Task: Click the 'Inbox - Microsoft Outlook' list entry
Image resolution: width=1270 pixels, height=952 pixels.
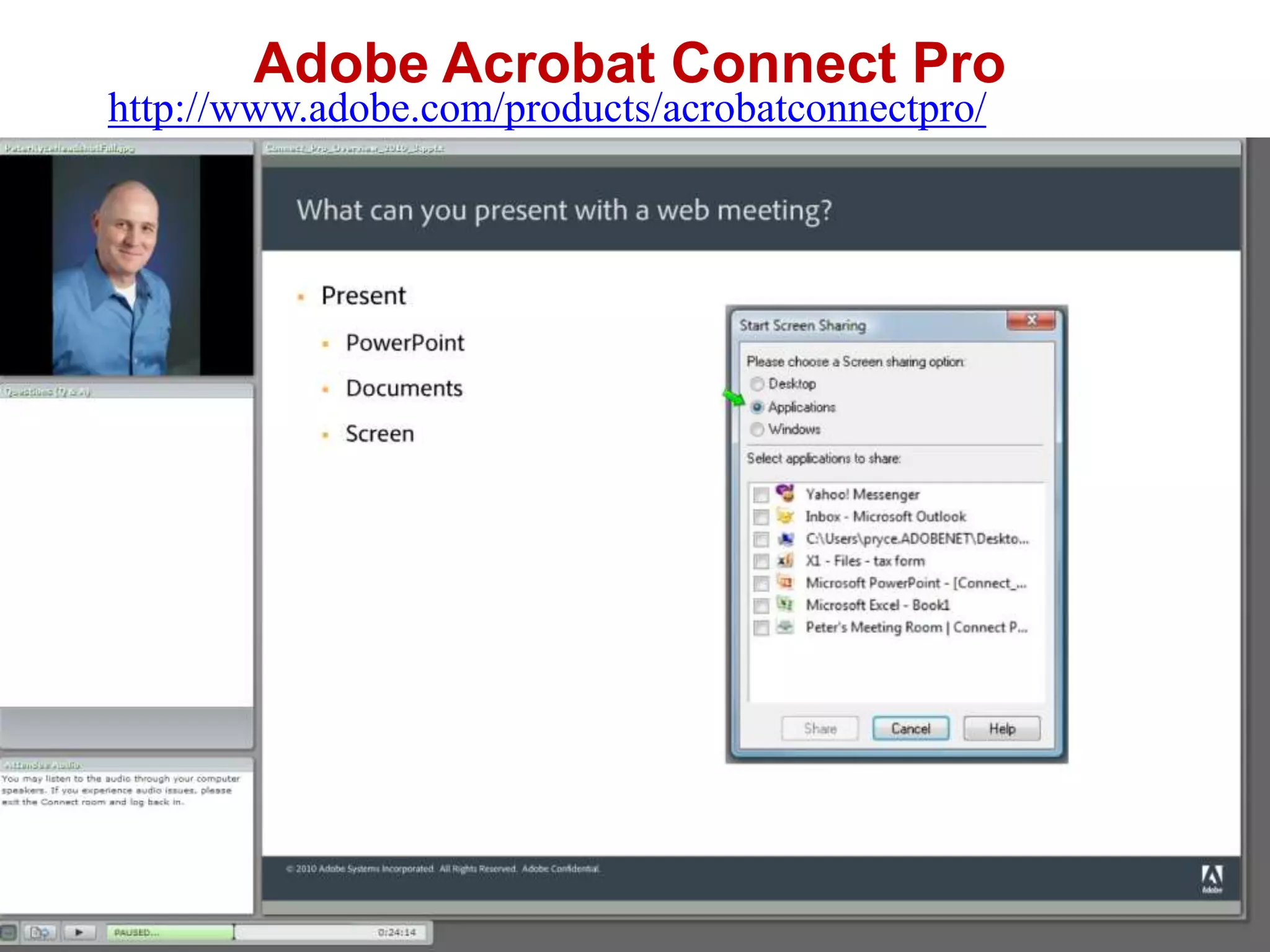Action: (886, 517)
